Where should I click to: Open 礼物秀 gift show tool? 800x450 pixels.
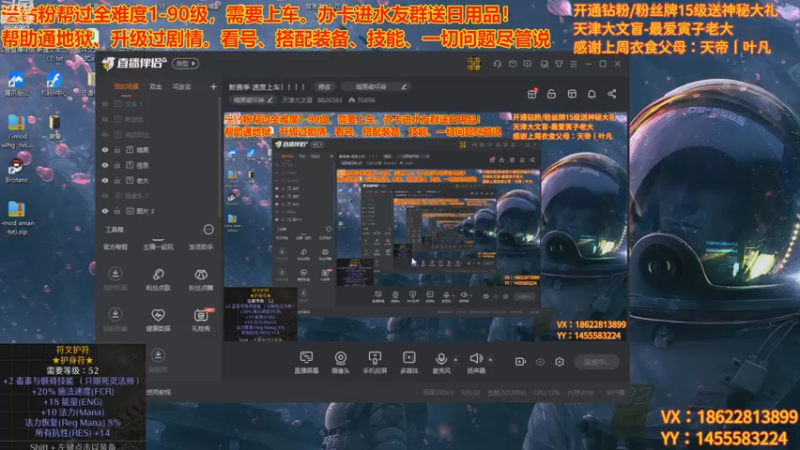click(201, 320)
